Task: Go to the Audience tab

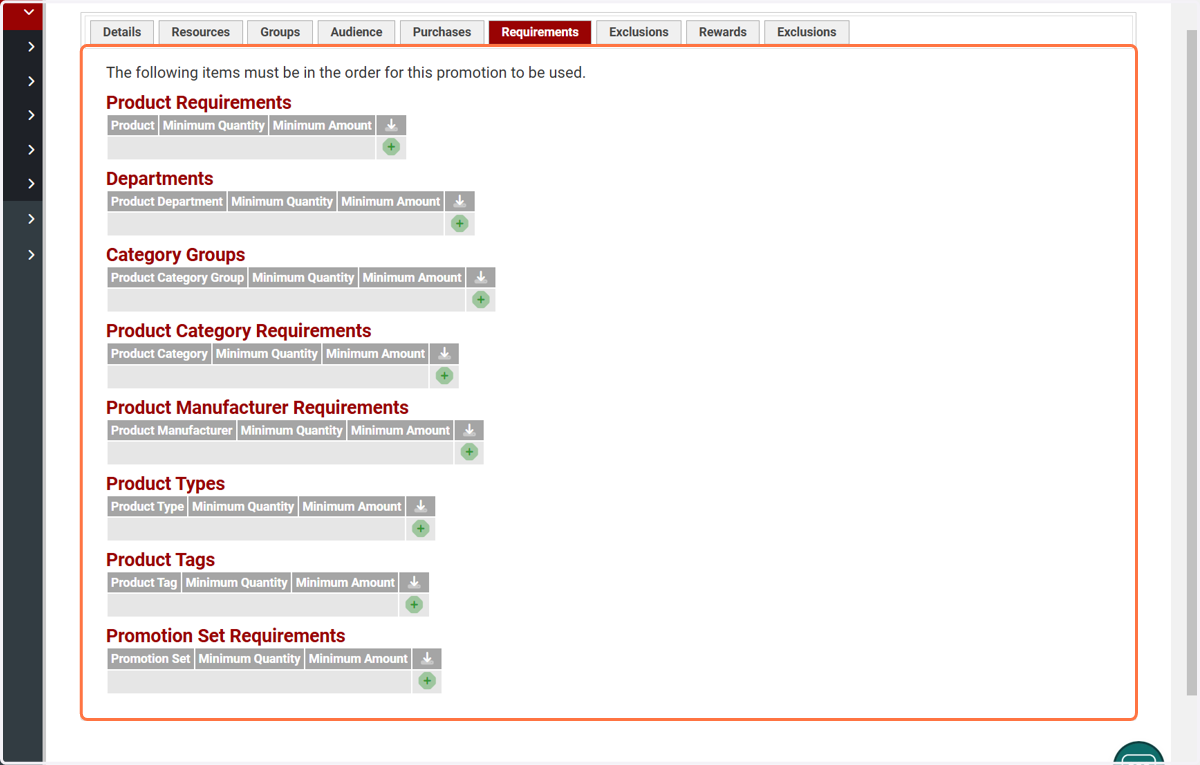Action: [x=357, y=32]
